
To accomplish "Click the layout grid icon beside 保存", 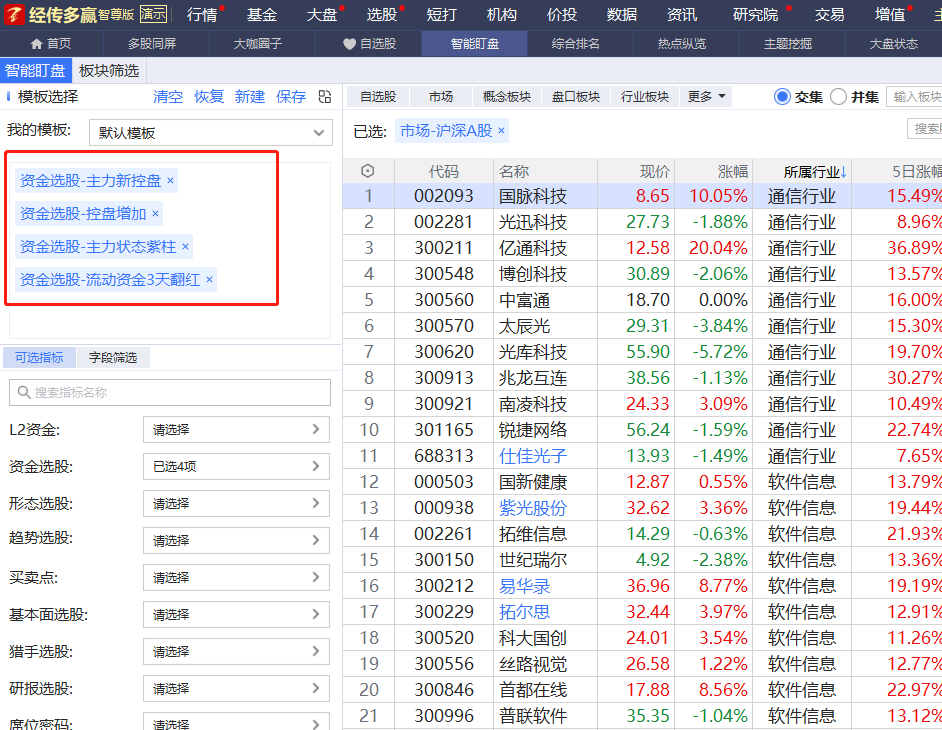I will [x=325, y=97].
